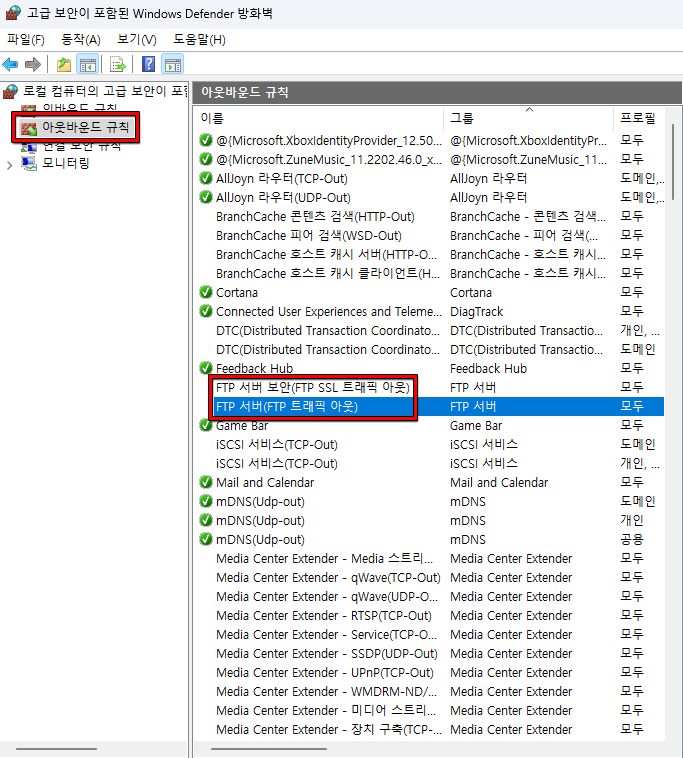Select Media Center Extender - RTSP(TCP-Out) rule
Screen dimensions: 683x758
tap(324, 615)
